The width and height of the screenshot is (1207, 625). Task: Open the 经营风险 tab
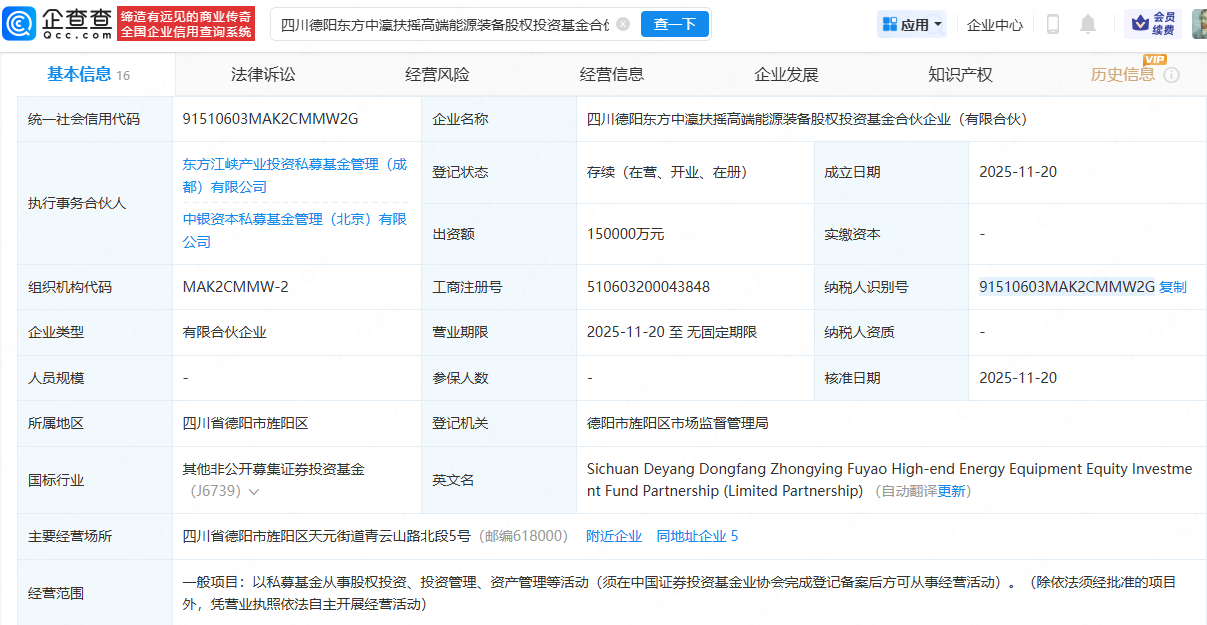pyautogui.click(x=437, y=75)
